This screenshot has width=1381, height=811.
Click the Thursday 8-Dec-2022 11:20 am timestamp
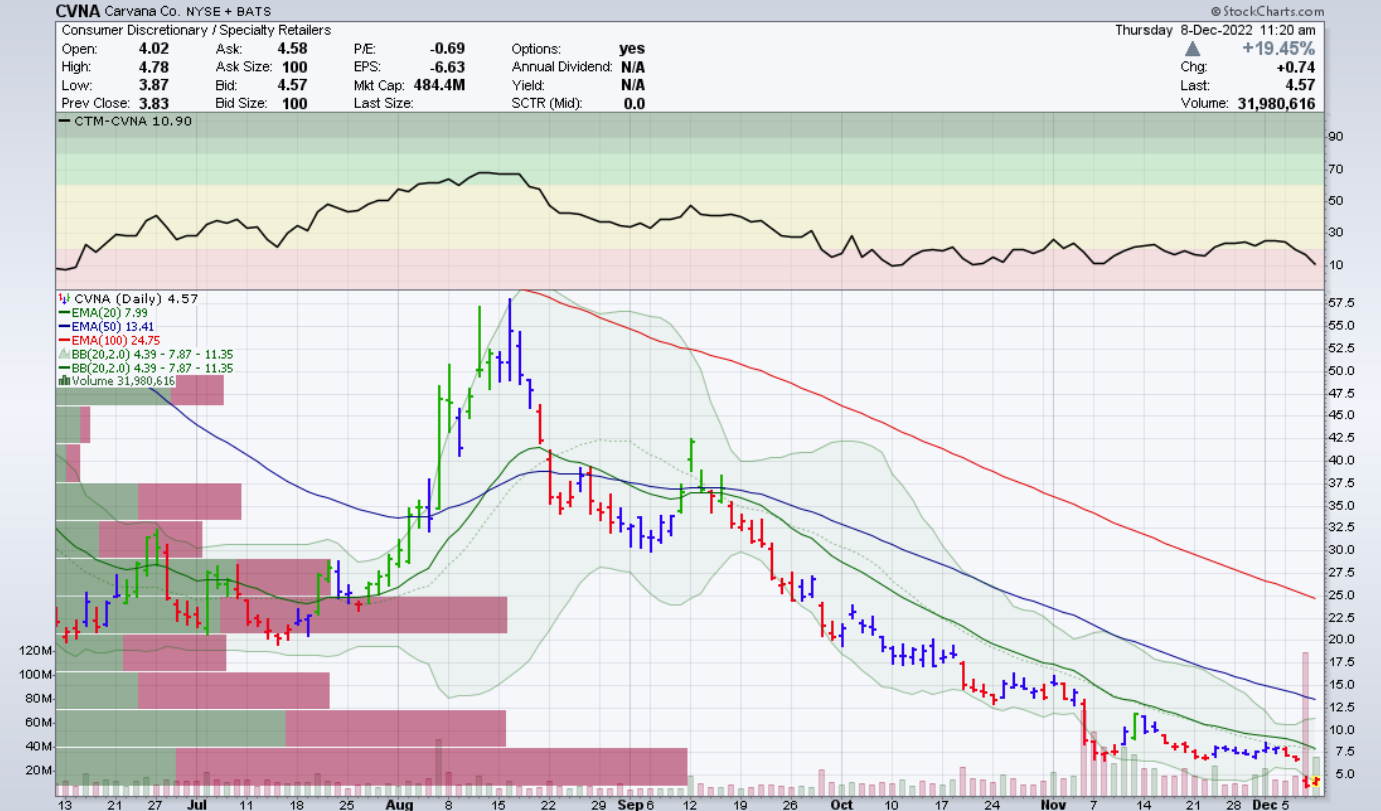tap(1216, 30)
